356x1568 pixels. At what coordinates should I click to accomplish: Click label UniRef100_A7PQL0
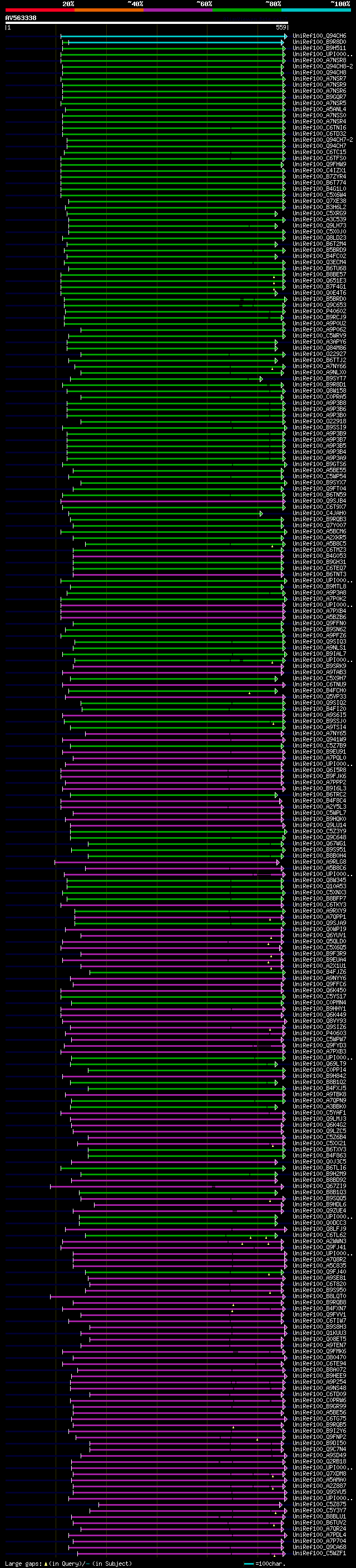[319, 758]
